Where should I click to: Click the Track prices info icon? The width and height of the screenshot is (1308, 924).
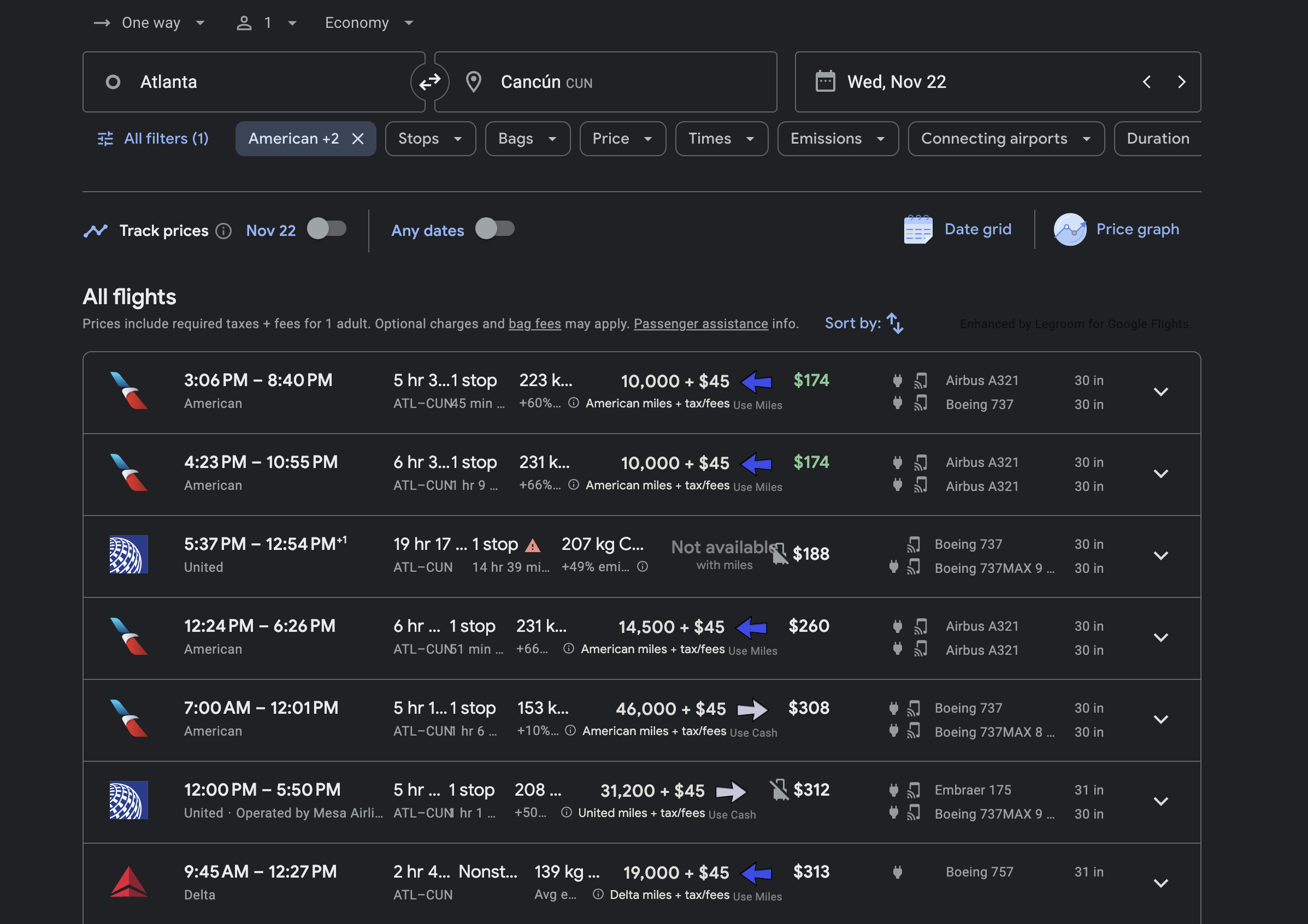point(223,230)
